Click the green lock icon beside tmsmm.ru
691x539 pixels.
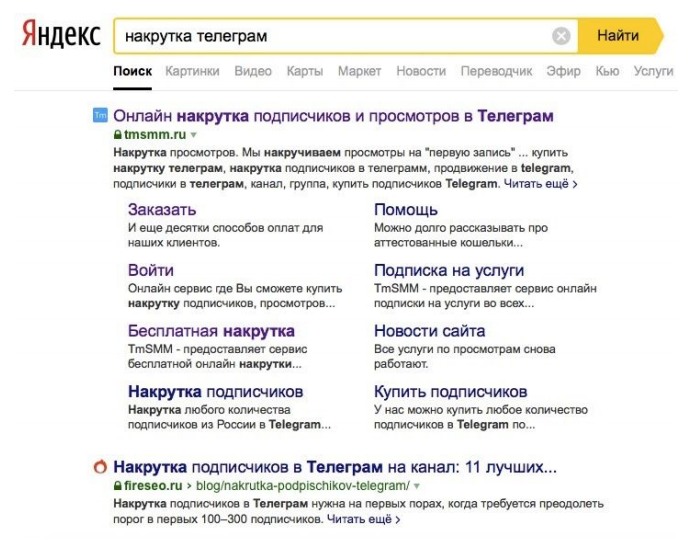coord(117,134)
